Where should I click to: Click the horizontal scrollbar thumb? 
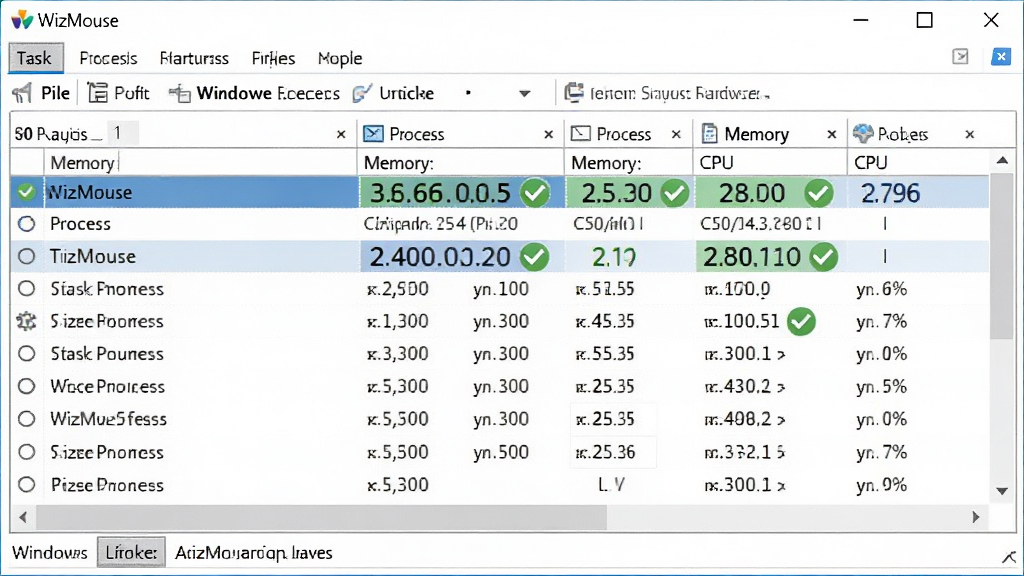(x=321, y=517)
